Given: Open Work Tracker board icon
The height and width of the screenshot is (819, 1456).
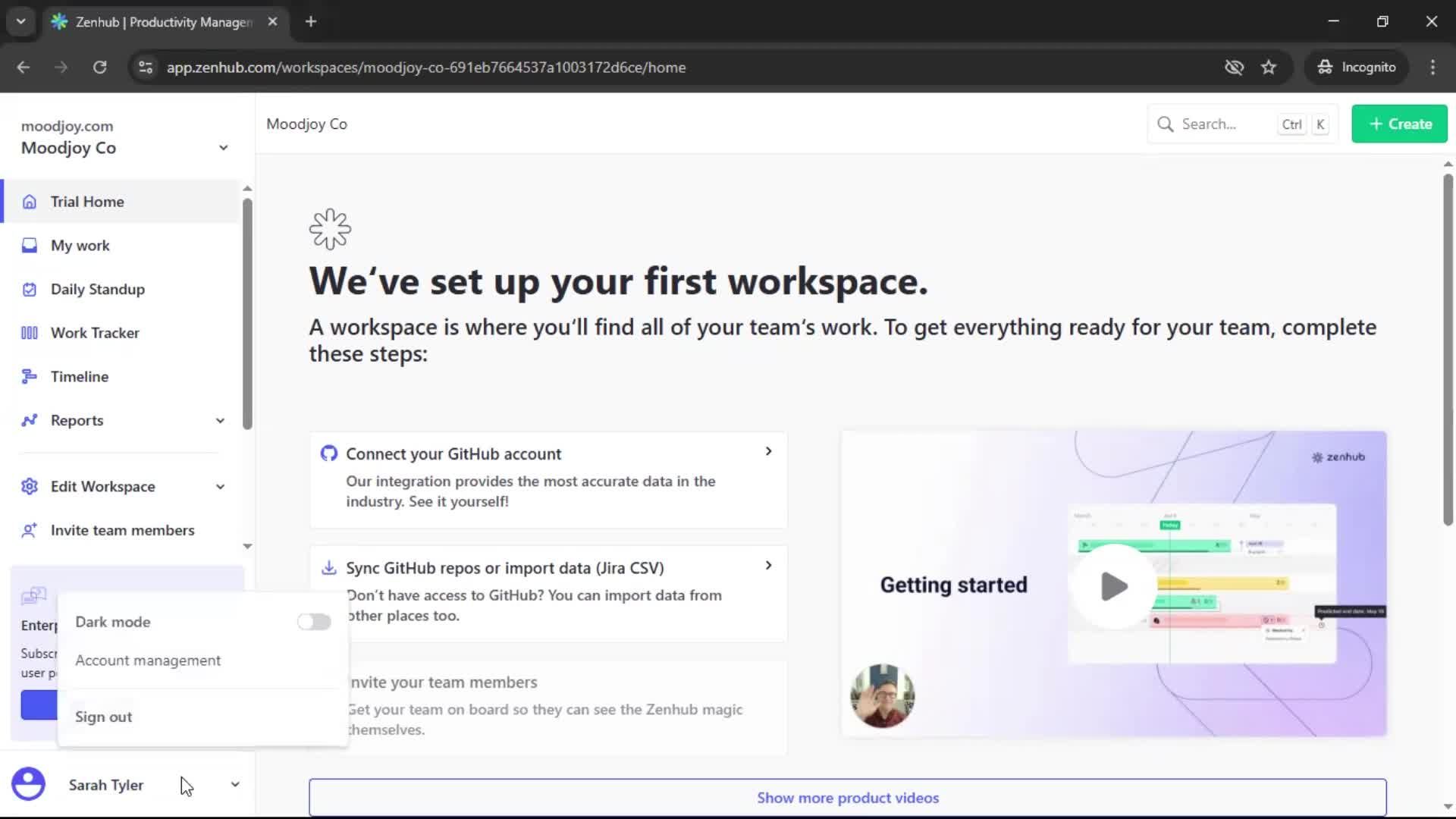Looking at the screenshot, I should [30, 333].
